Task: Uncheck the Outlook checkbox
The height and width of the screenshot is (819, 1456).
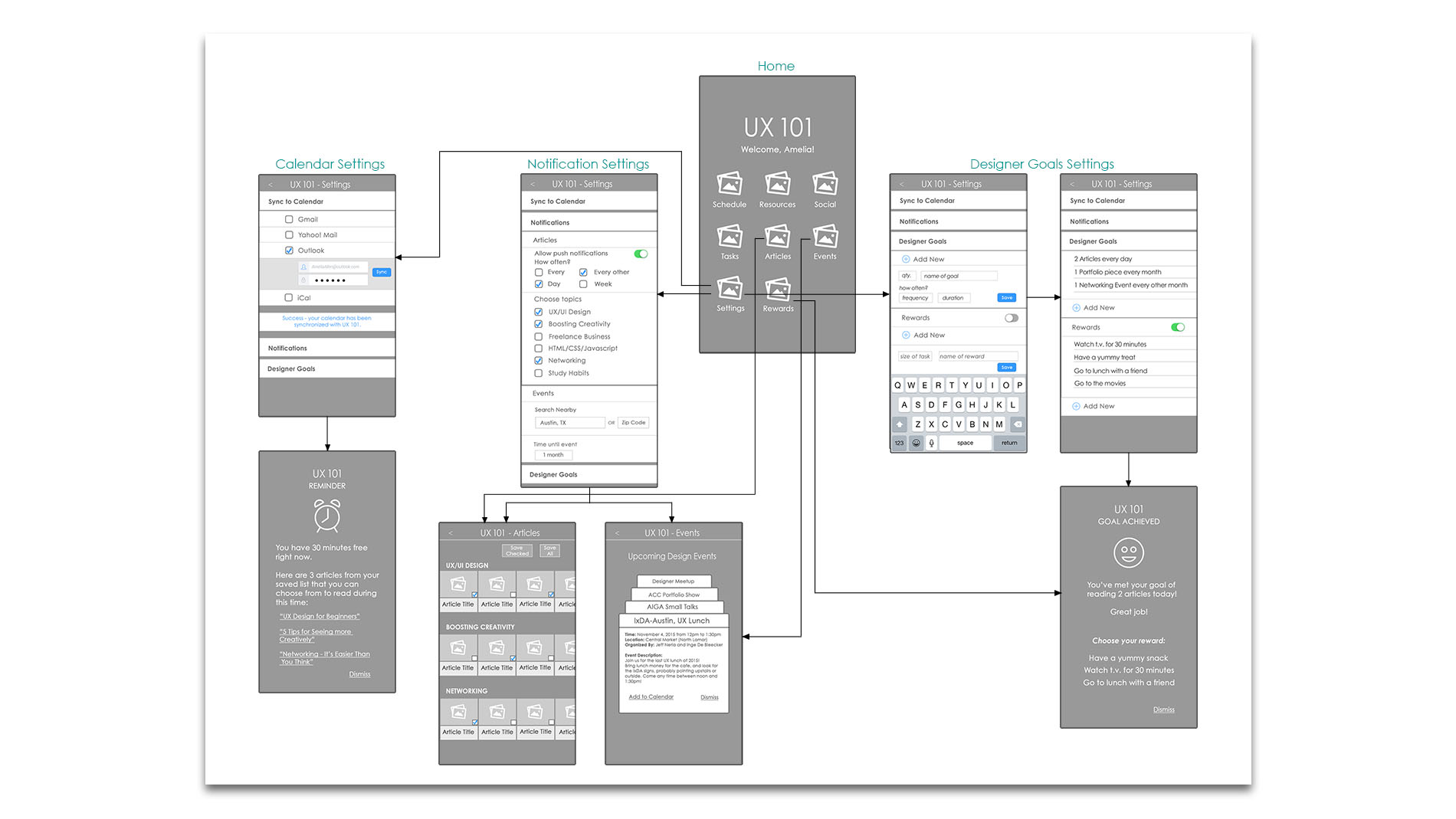Action: [x=289, y=251]
